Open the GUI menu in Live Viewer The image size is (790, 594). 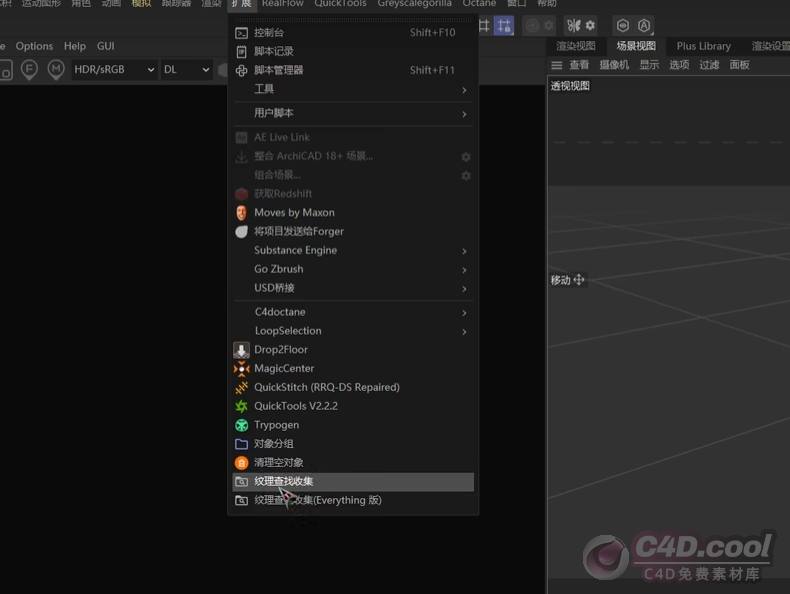click(106, 46)
